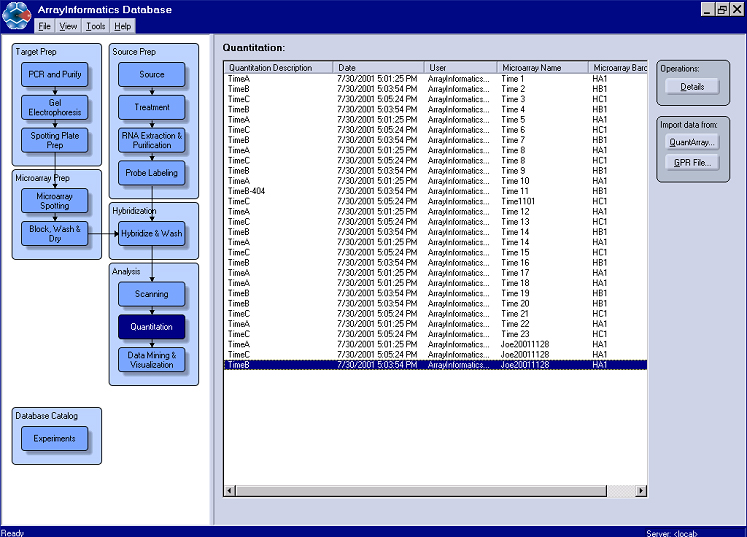Click the ArrayInformatics app logo icon

[17, 15]
